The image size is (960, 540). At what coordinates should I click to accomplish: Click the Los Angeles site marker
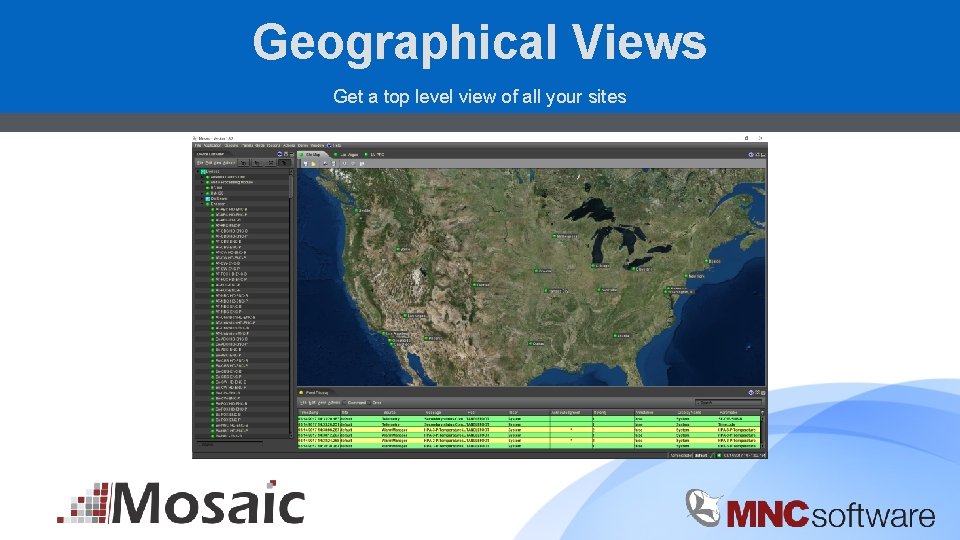coord(383,333)
